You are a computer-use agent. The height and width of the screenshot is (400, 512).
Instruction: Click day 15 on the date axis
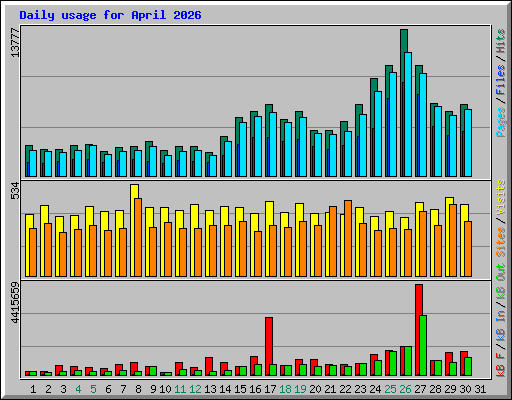pyautogui.click(x=240, y=389)
